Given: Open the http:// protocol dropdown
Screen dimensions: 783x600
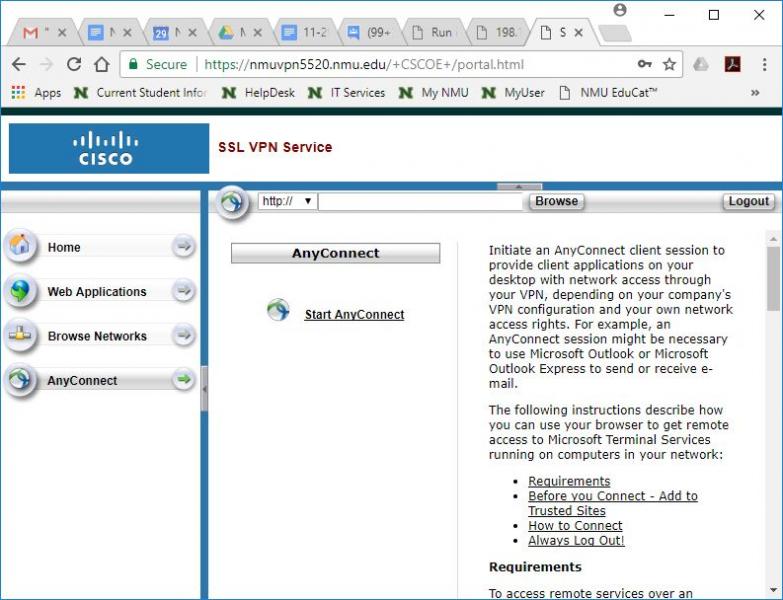Looking at the screenshot, I should click(x=287, y=201).
